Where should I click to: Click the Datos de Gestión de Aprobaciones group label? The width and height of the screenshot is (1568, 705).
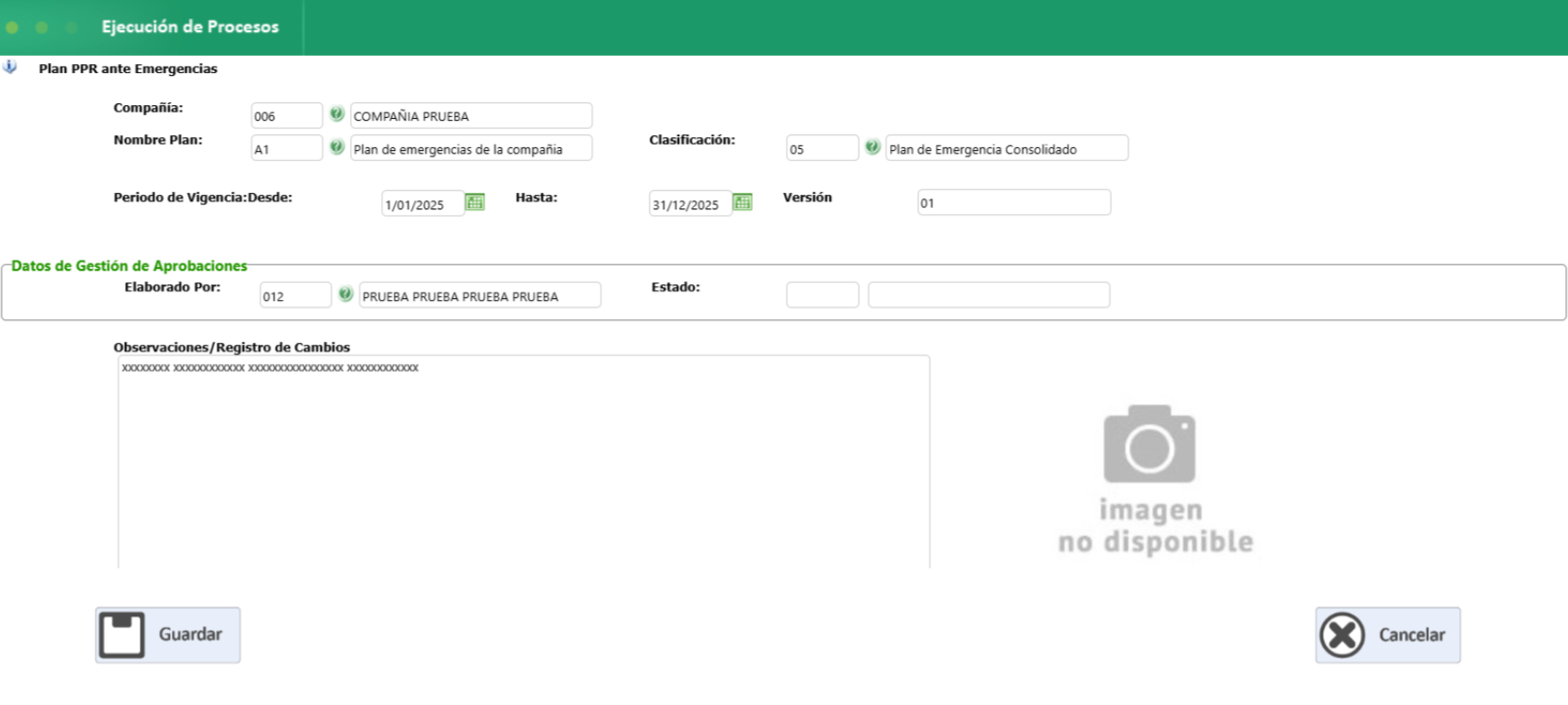click(x=129, y=266)
